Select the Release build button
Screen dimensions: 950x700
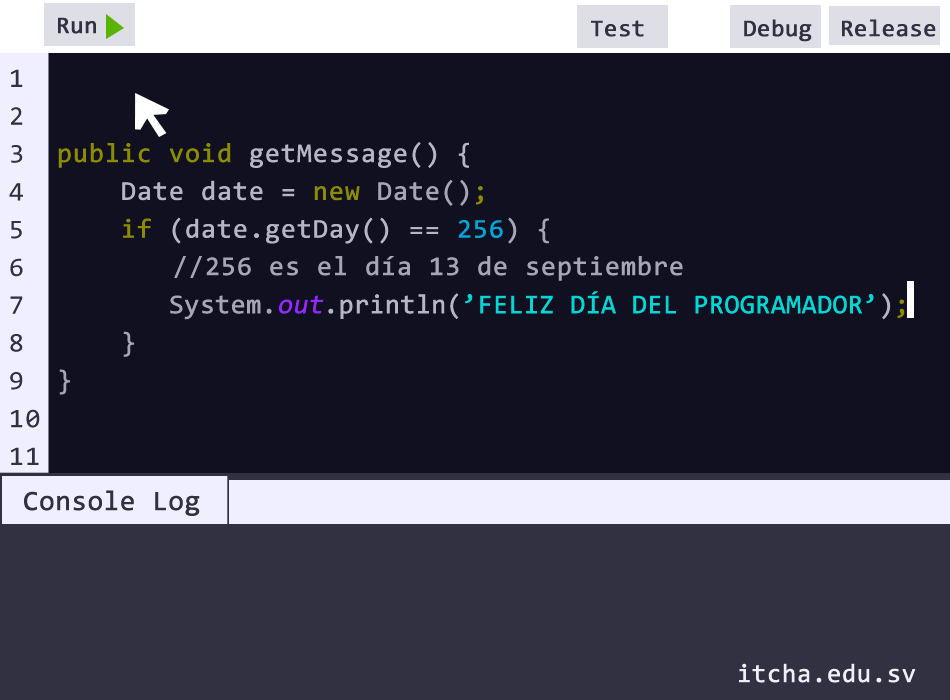(x=887, y=28)
